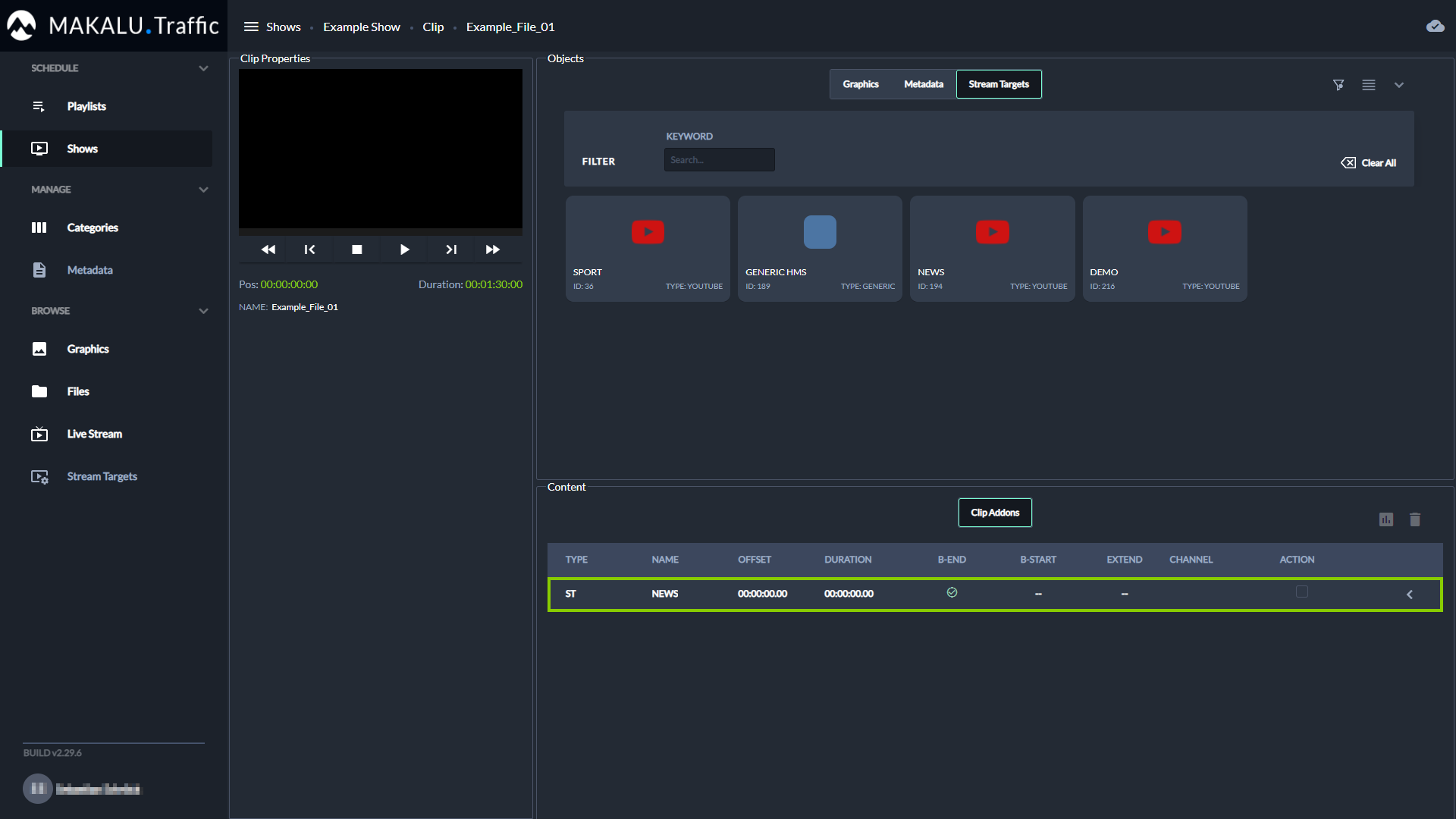Click the fast forward playback icon

pyautogui.click(x=493, y=249)
